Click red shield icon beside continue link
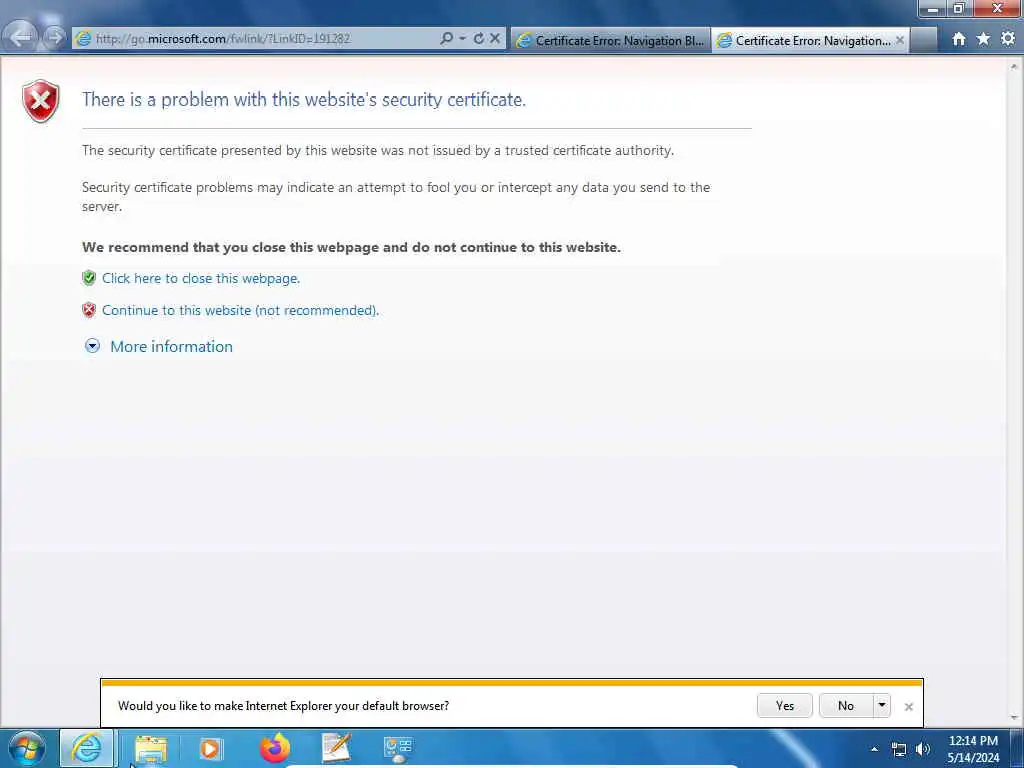 point(89,310)
